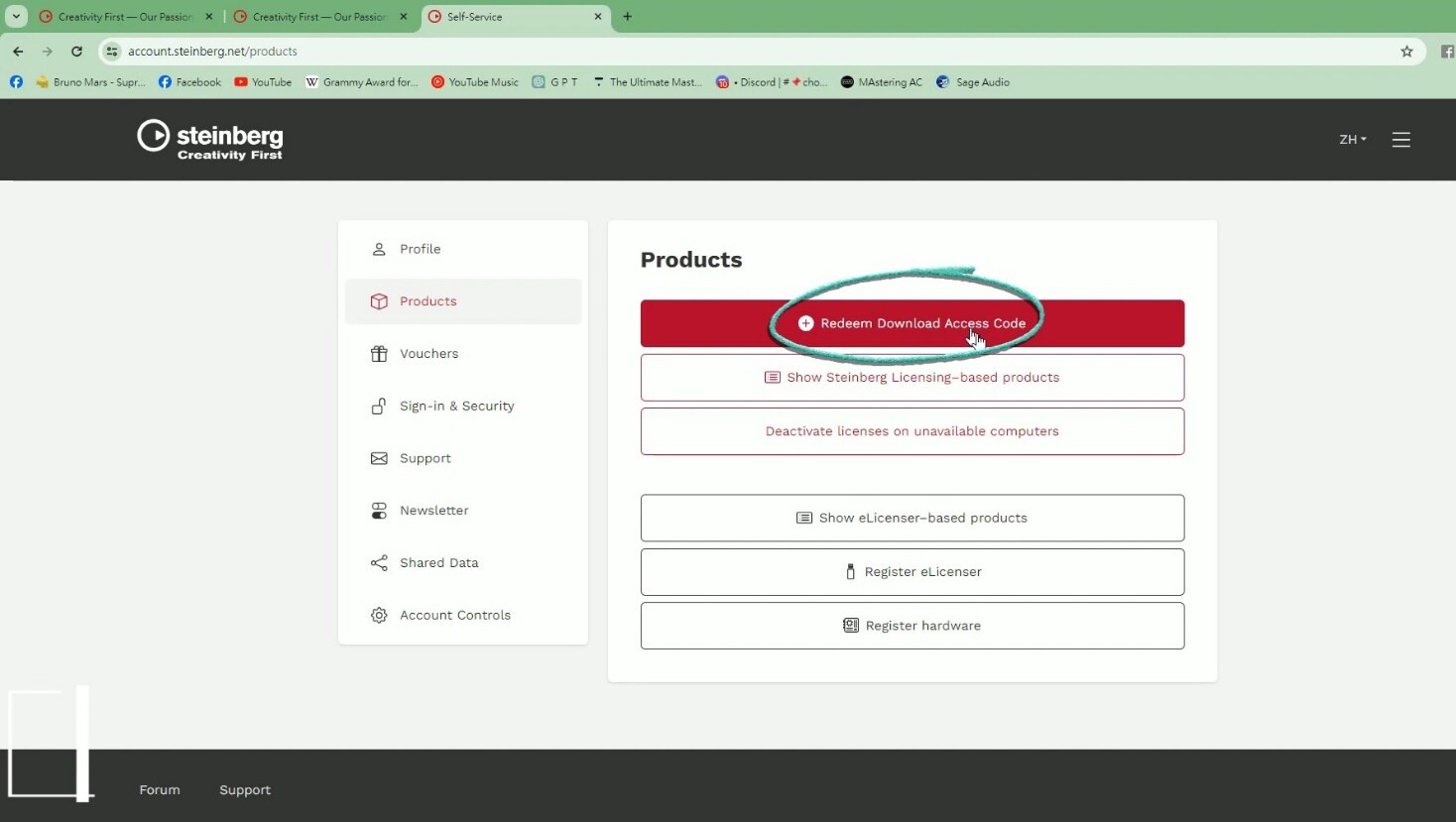Open a new browser tab

(627, 17)
